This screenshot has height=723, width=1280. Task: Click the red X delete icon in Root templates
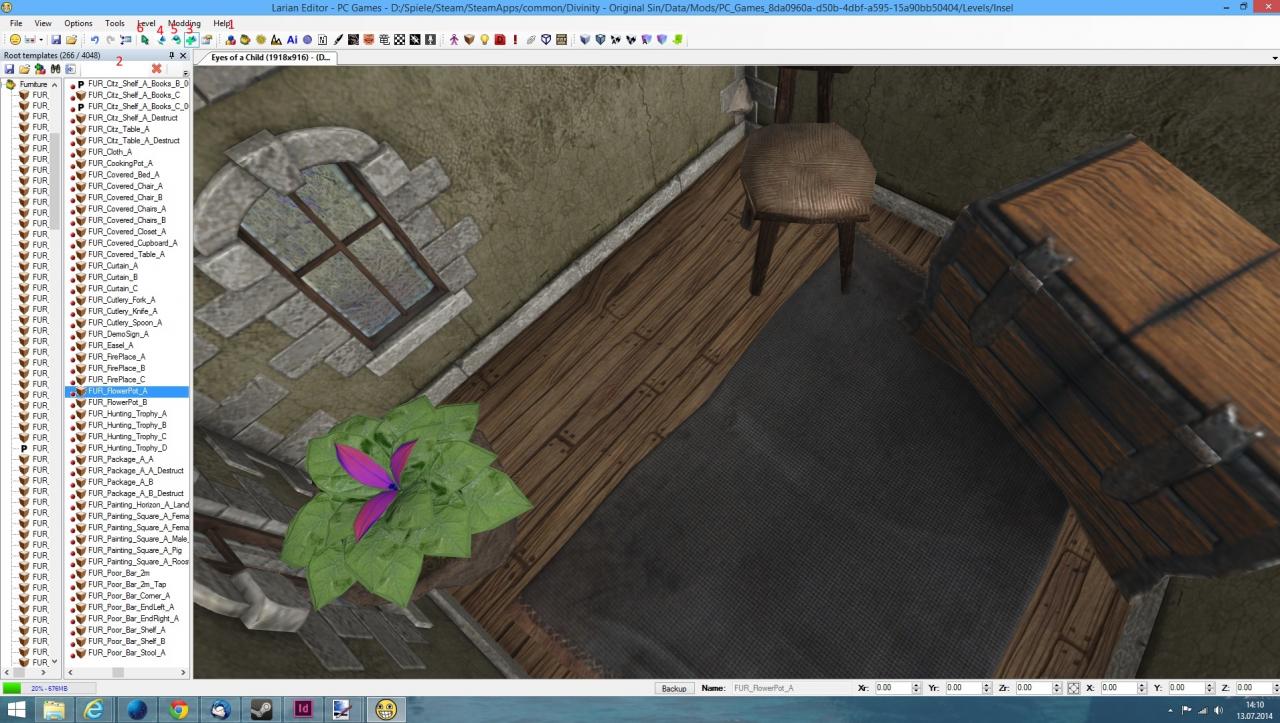[x=156, y=69]
